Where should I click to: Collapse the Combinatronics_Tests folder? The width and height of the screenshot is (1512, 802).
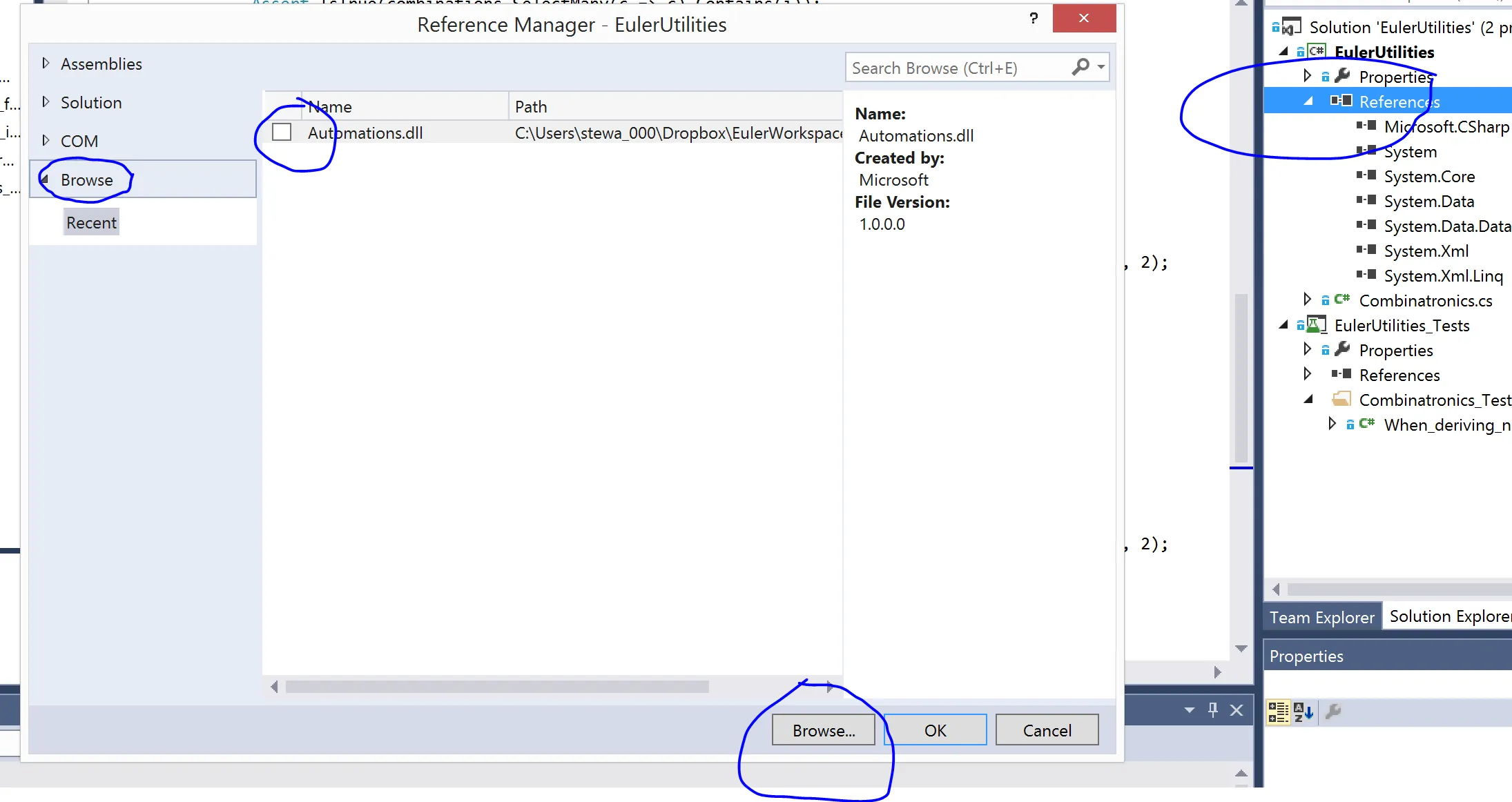(x=1308, y=399)
